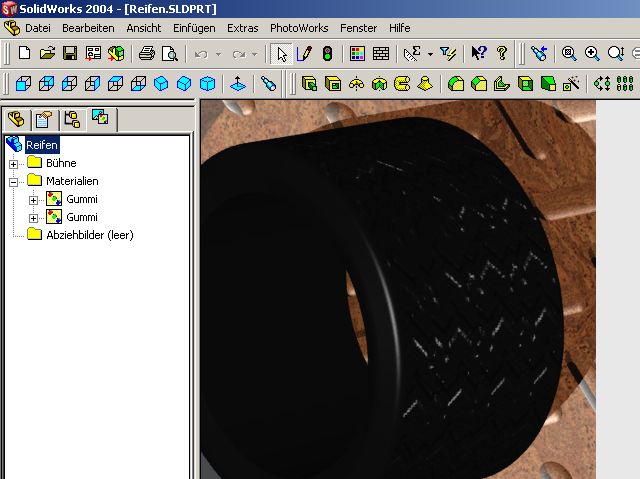Click the Rebuild traffic light icon

(327, 53)
